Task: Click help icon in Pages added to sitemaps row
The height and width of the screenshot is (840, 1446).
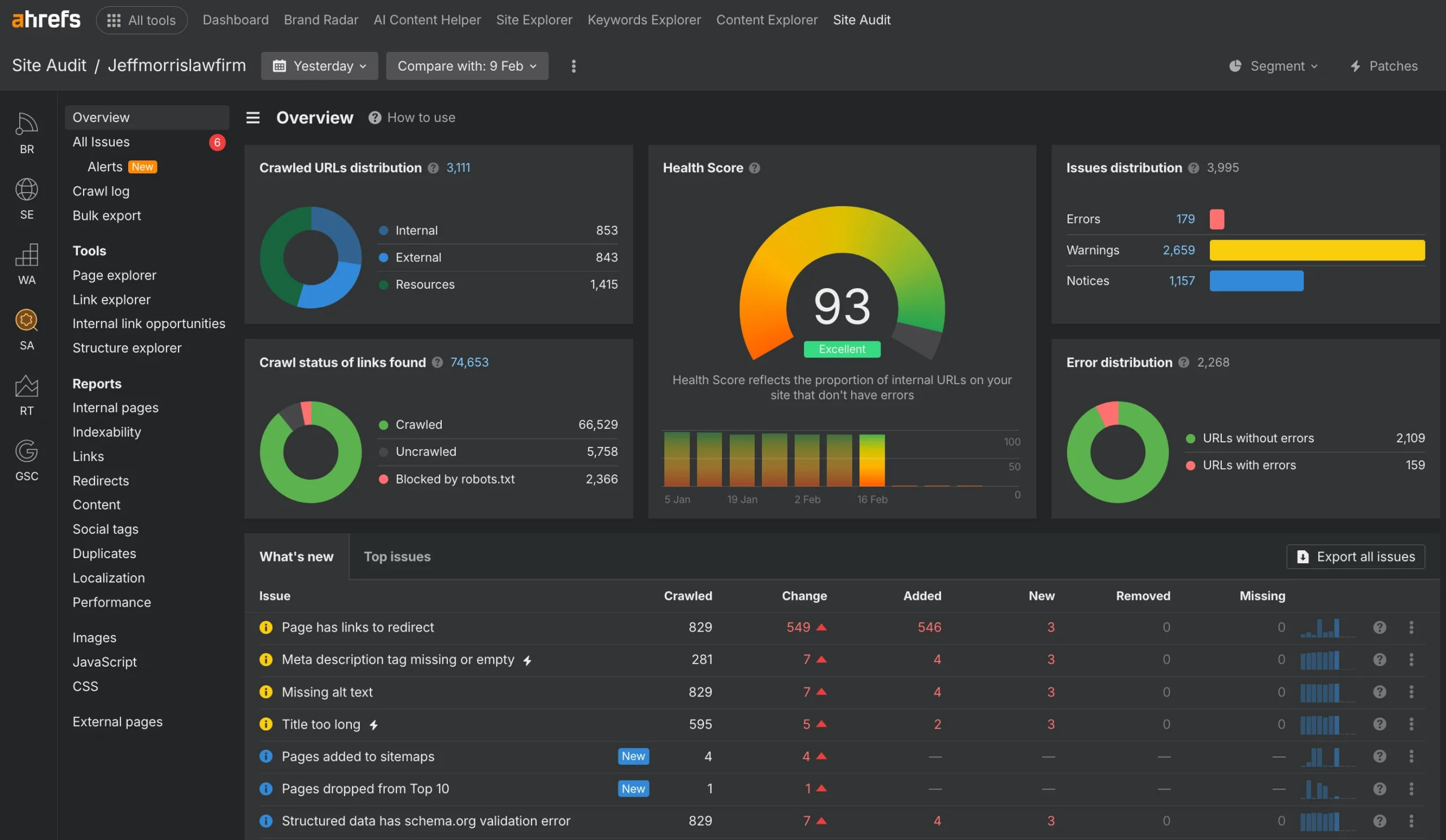Action: tap(1379, 756)
